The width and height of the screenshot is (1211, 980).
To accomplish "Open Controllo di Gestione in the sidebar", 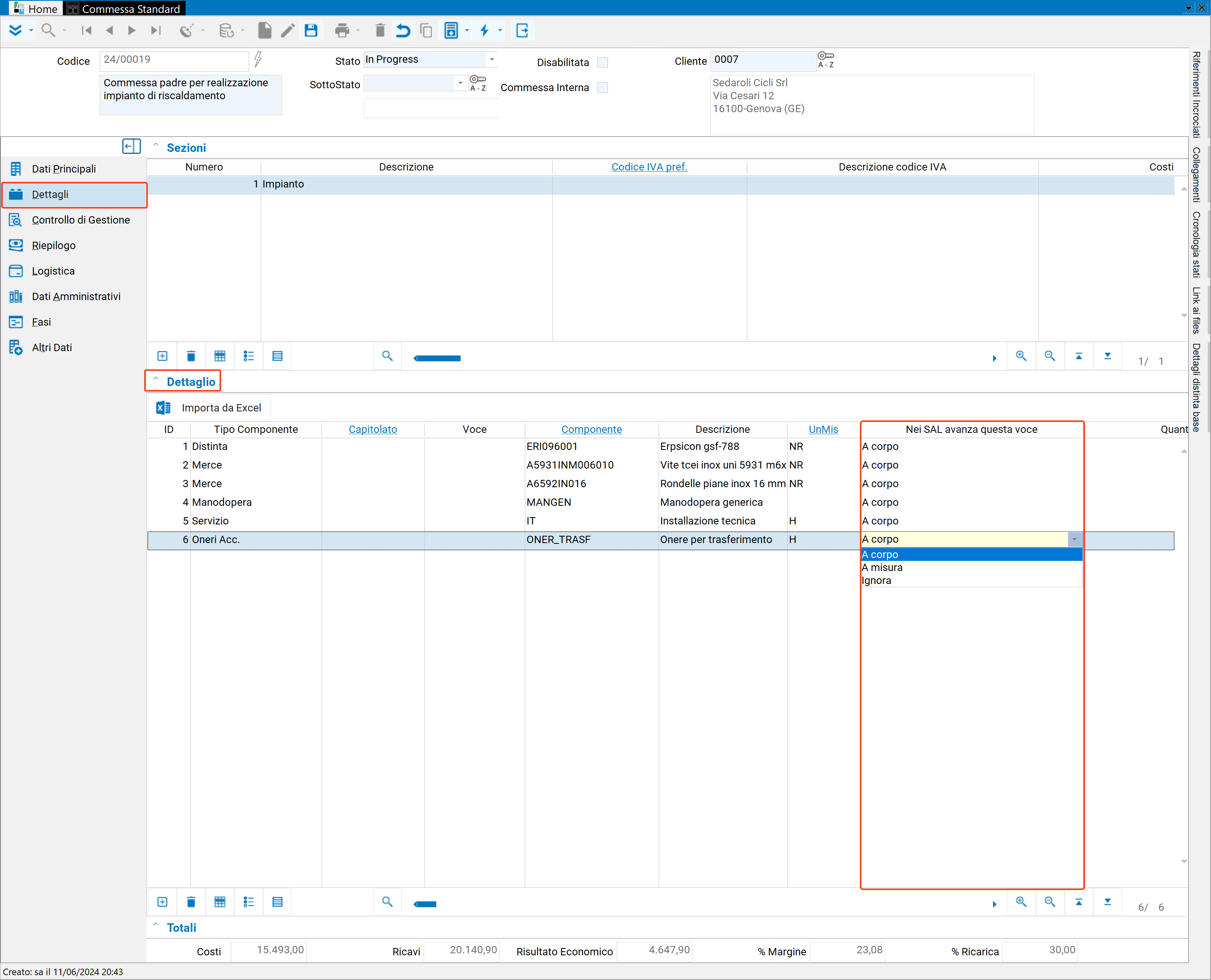I will click(x=73, y=219).
